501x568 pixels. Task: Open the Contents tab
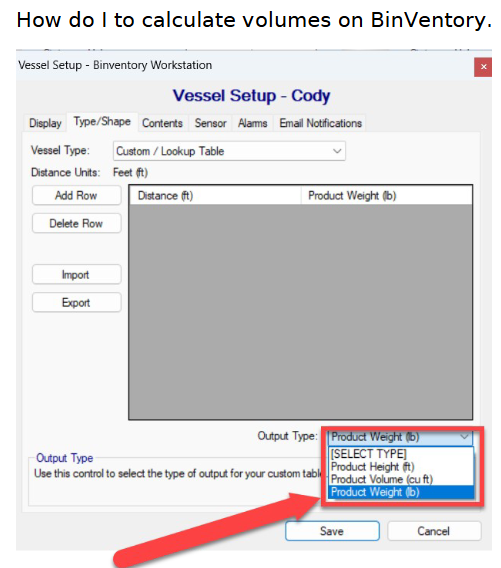[162, 123]
